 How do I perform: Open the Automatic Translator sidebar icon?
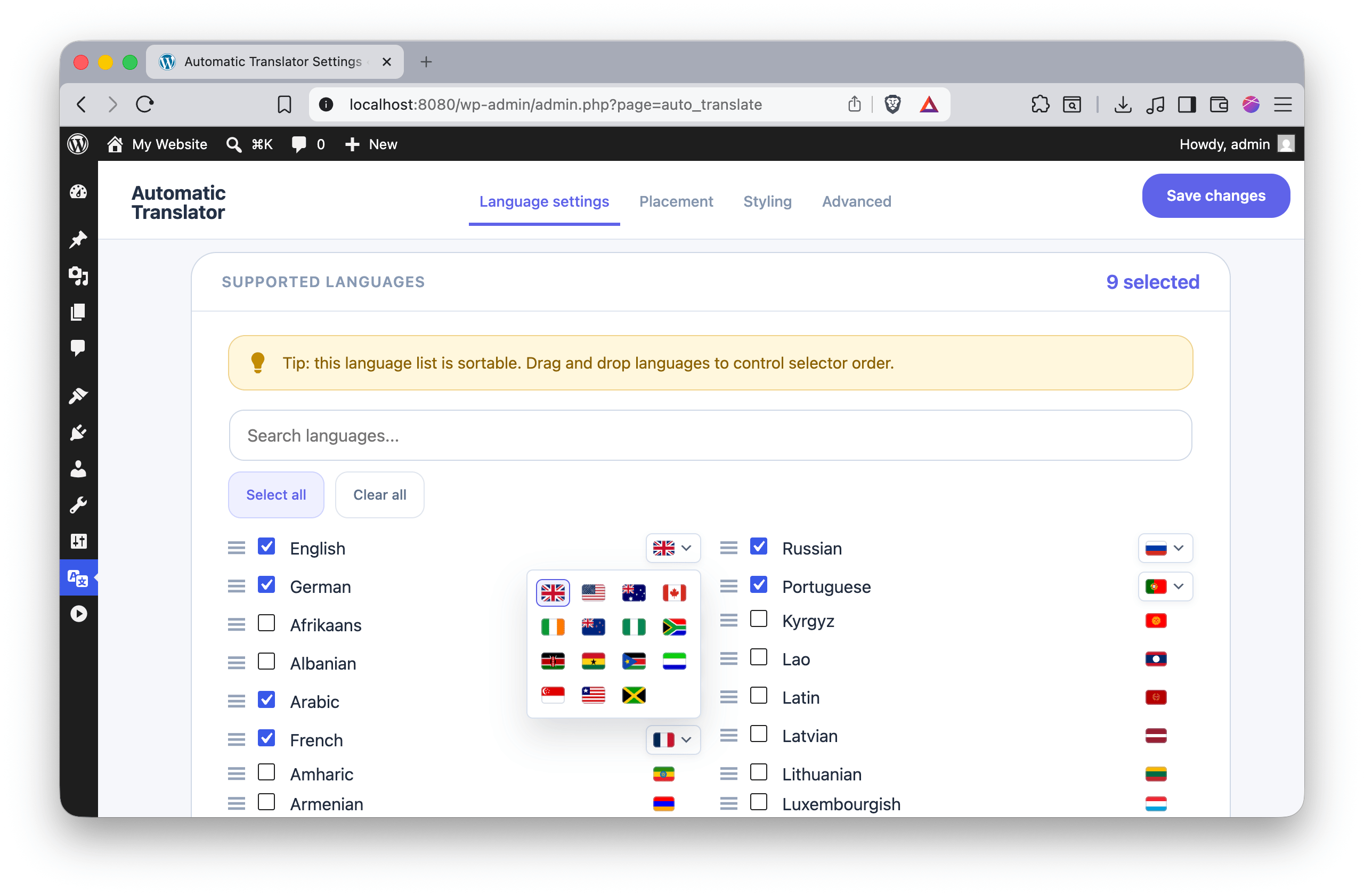(78, 578)
